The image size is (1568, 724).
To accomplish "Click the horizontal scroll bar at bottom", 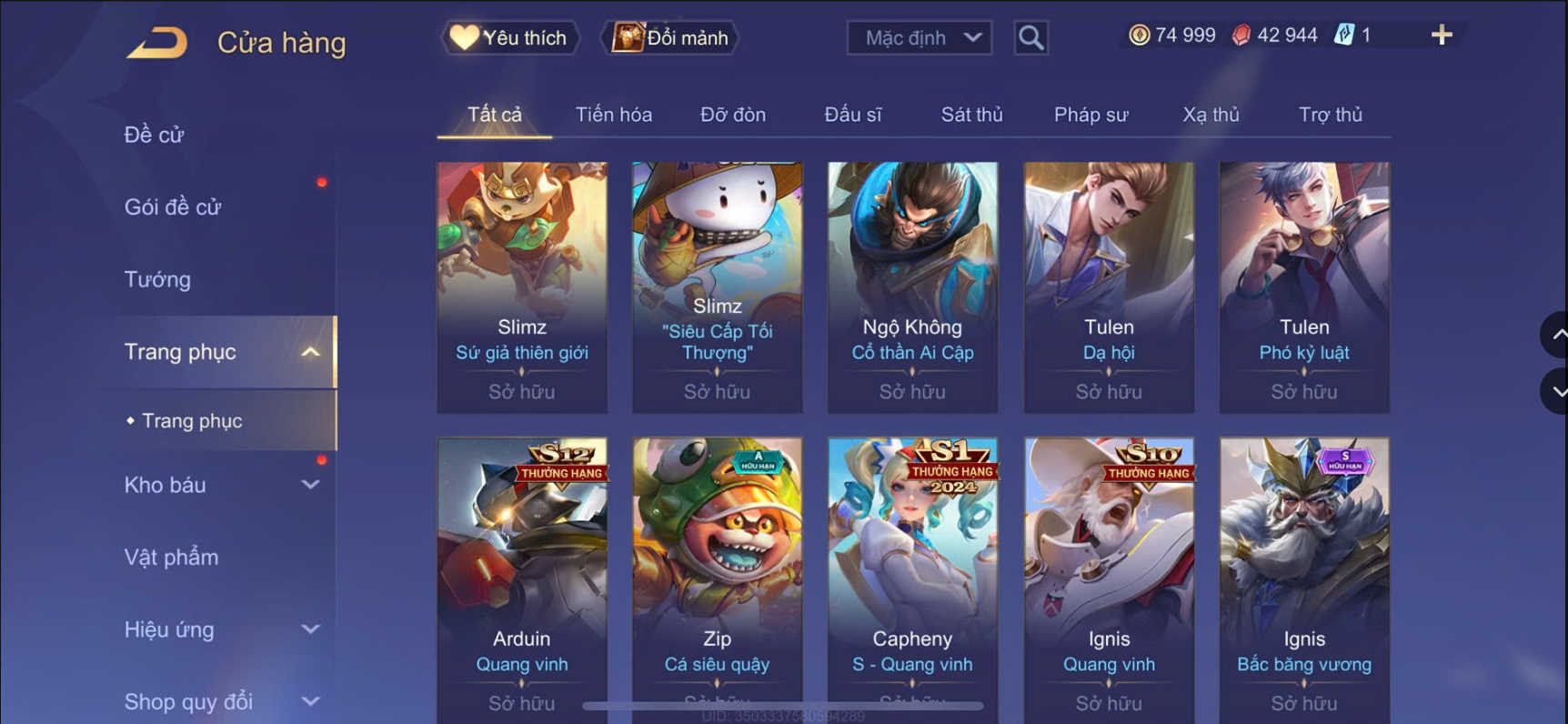I will tap(782, 705).
